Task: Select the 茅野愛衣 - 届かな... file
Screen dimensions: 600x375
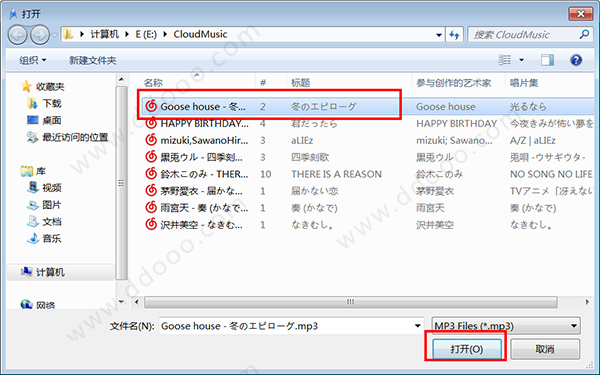Action: [x=201, y=191]
